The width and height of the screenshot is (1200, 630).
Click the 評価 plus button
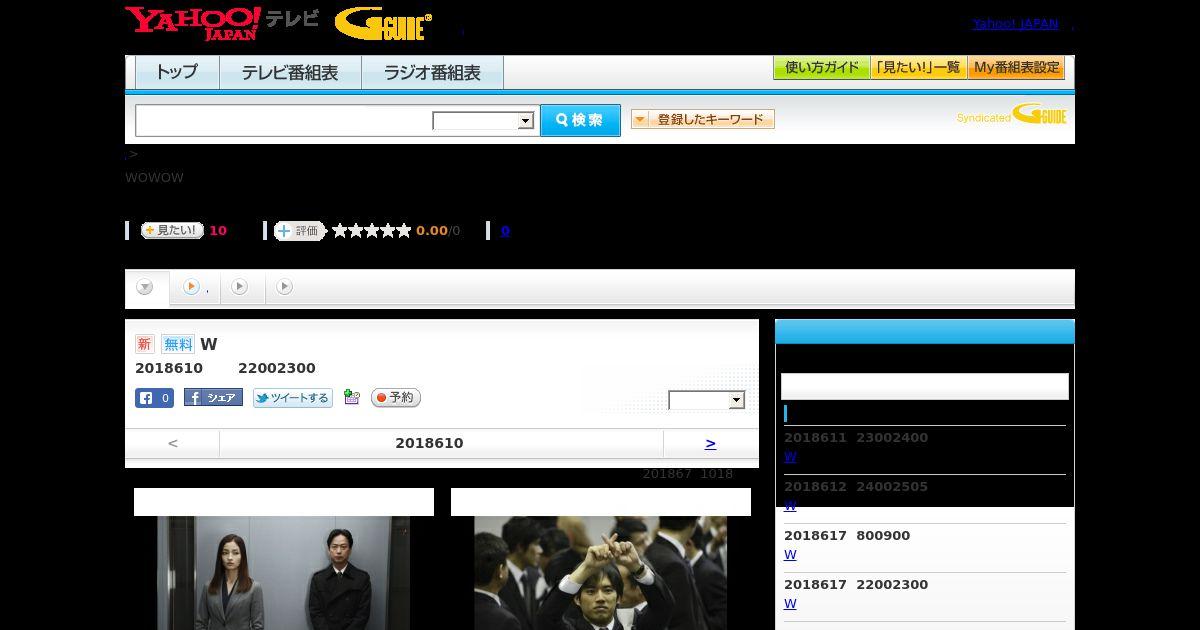pos(300,231)
